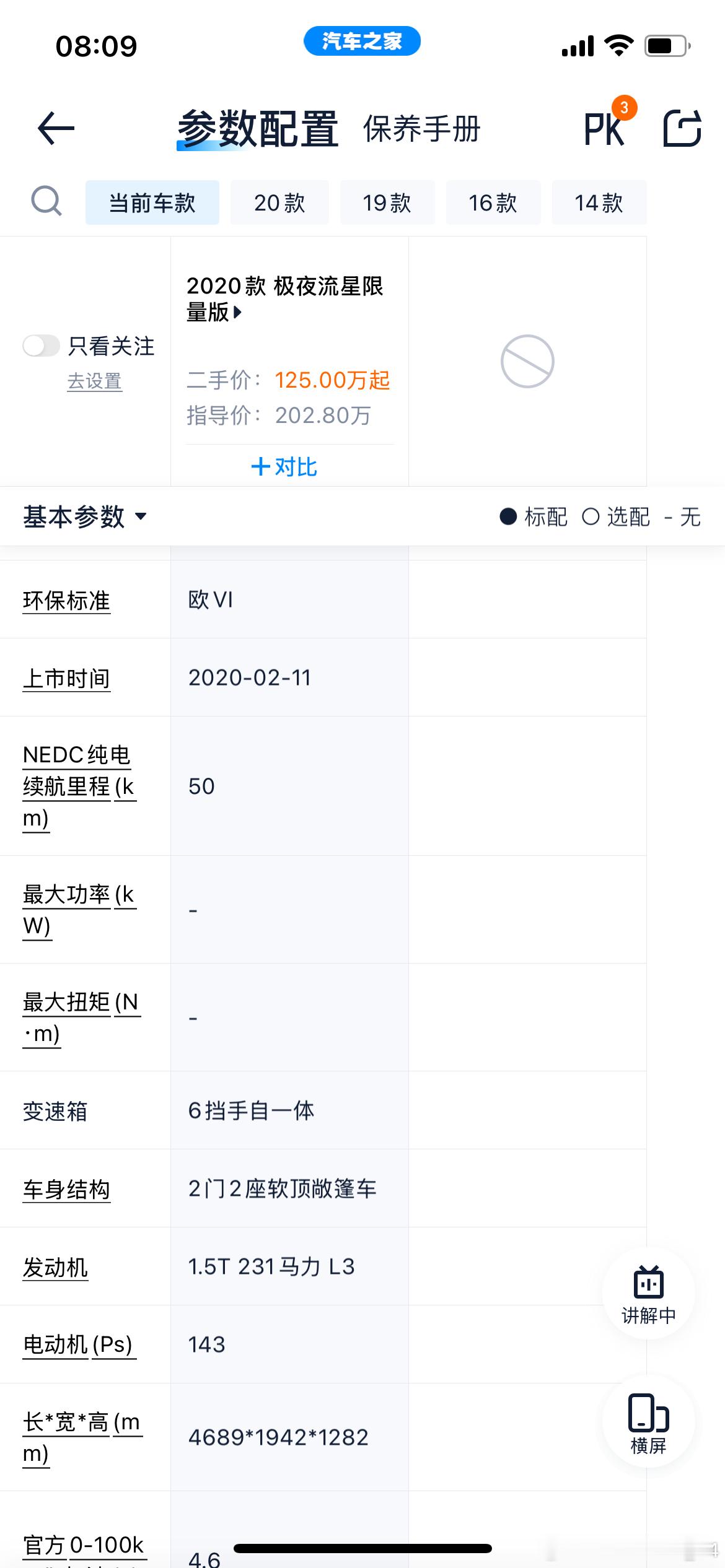Open the share icon at top right
The image size is (725, 1568).
pyautogui.click(x=682, y=129)
